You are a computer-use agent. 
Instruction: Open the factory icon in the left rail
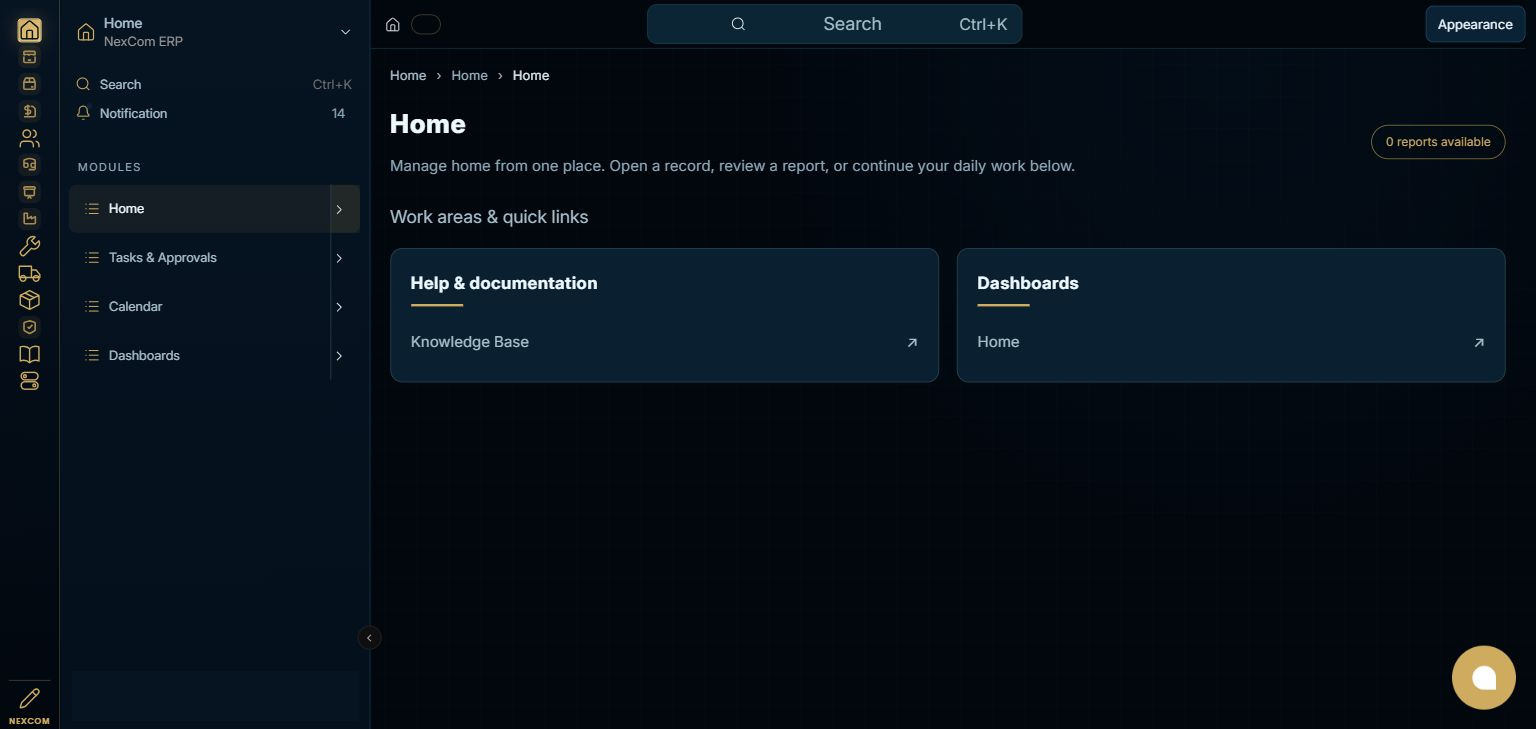point(30,219)
